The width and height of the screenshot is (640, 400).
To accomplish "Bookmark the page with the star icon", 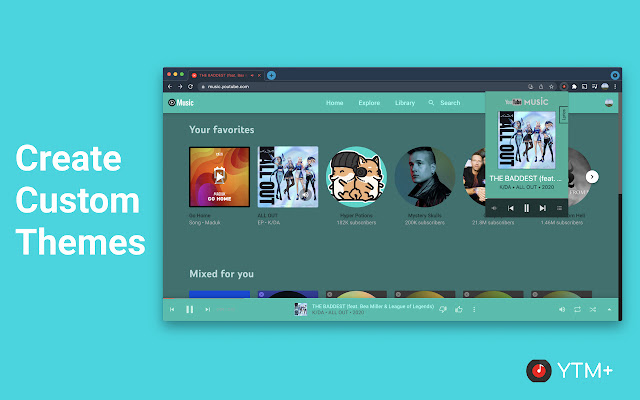I will click(551, 87).
